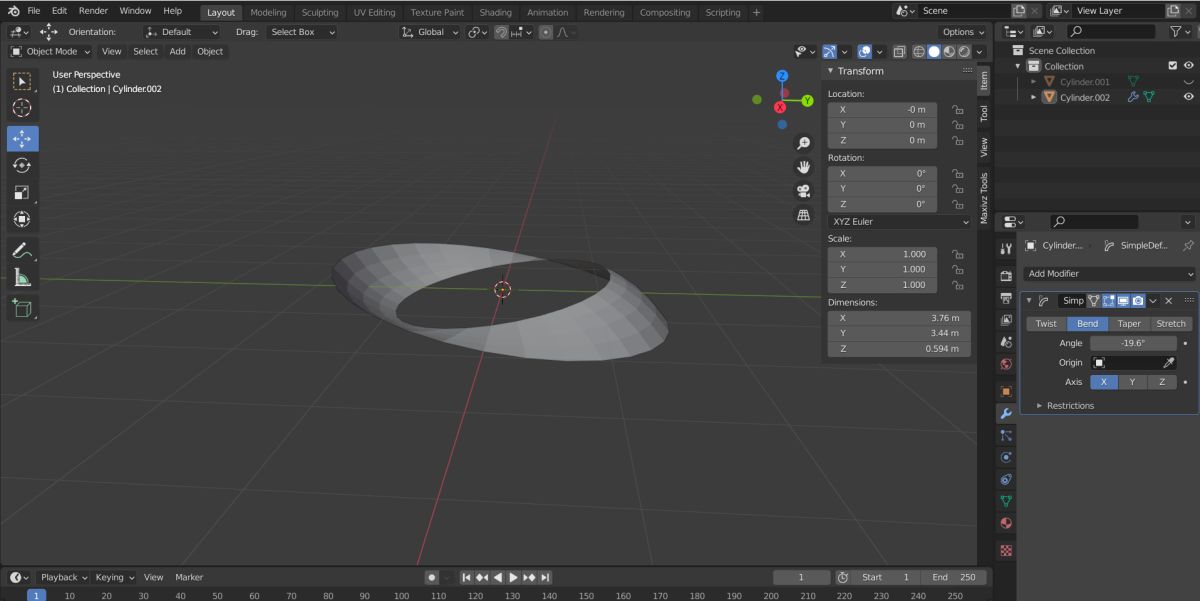Image resolution: width=1200 pixels, height=601 pixels.
Task: Select the Select Box tool icon
Action: click(x=22, y=81)
